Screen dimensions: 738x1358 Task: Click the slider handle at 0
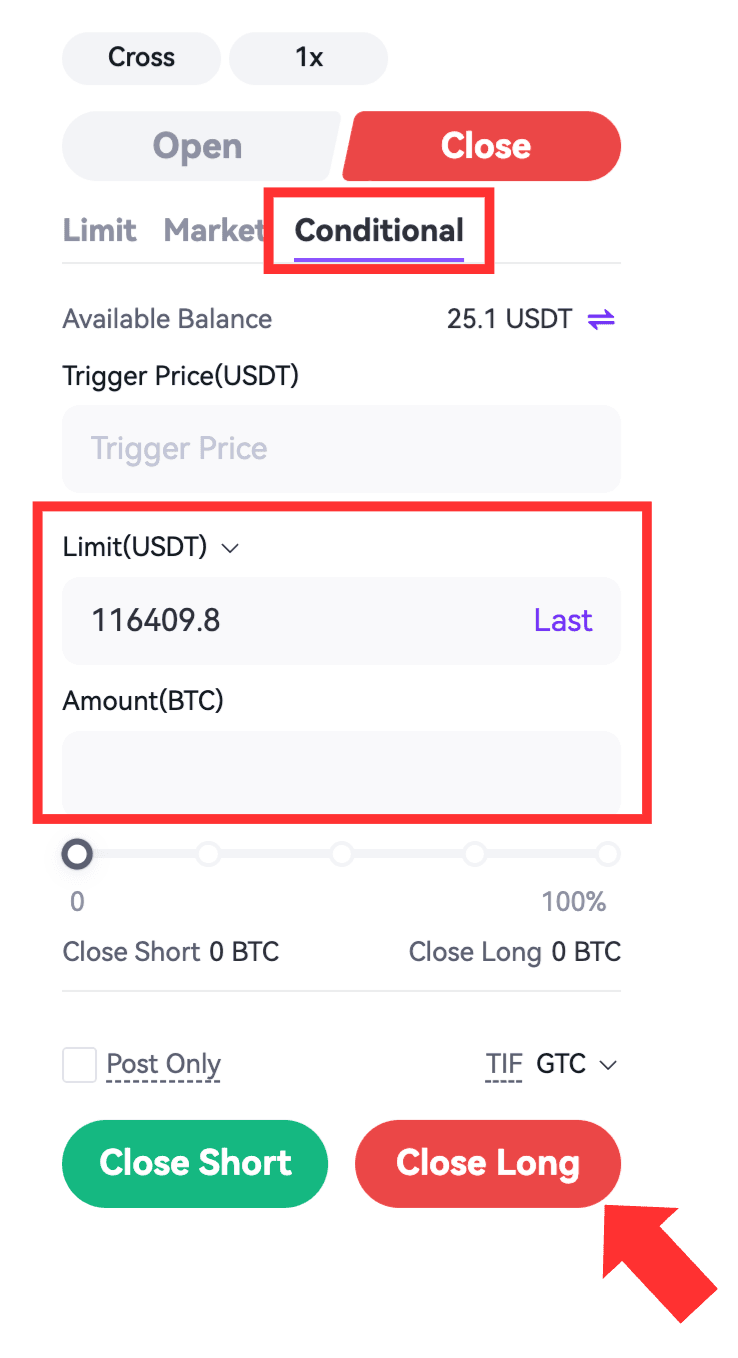click(x=77, y=854)
